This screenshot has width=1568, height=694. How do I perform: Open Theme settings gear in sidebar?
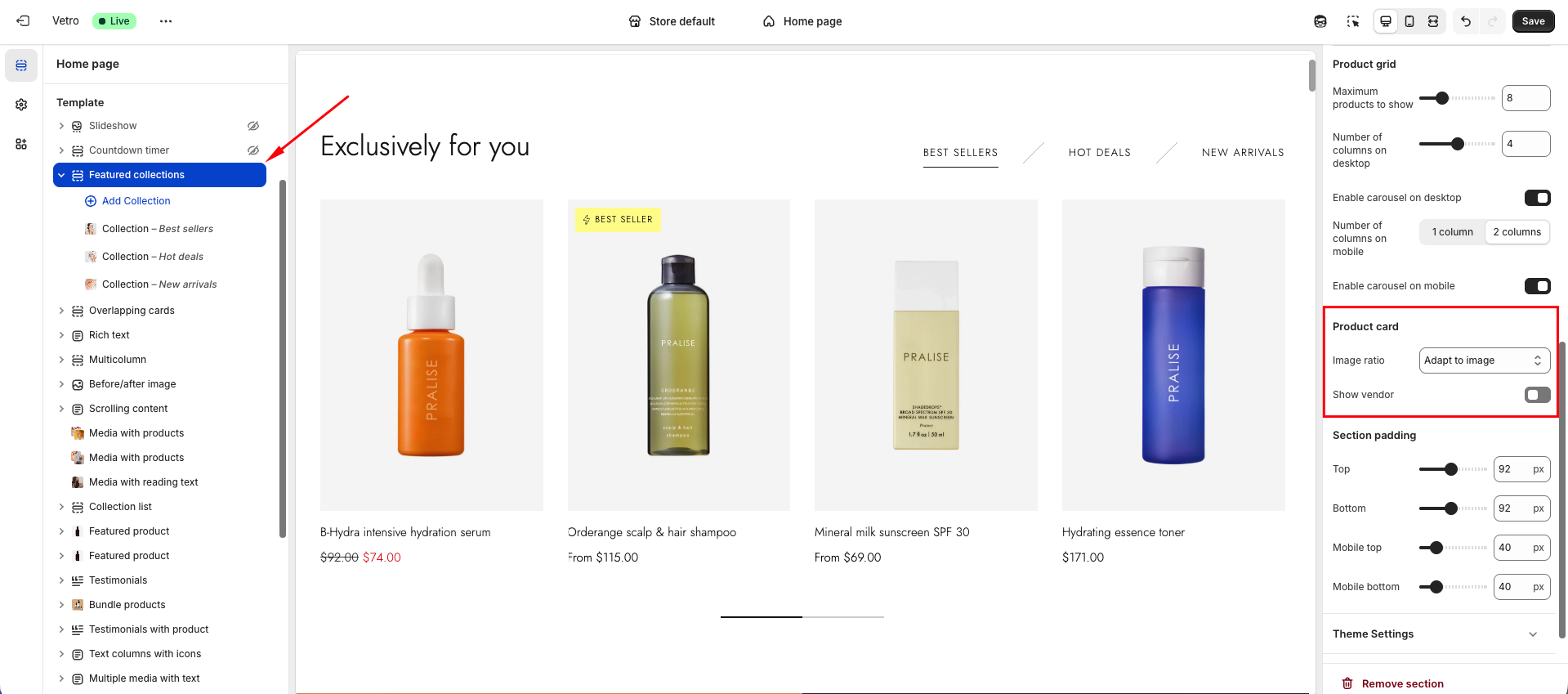[x=21, y=105]
